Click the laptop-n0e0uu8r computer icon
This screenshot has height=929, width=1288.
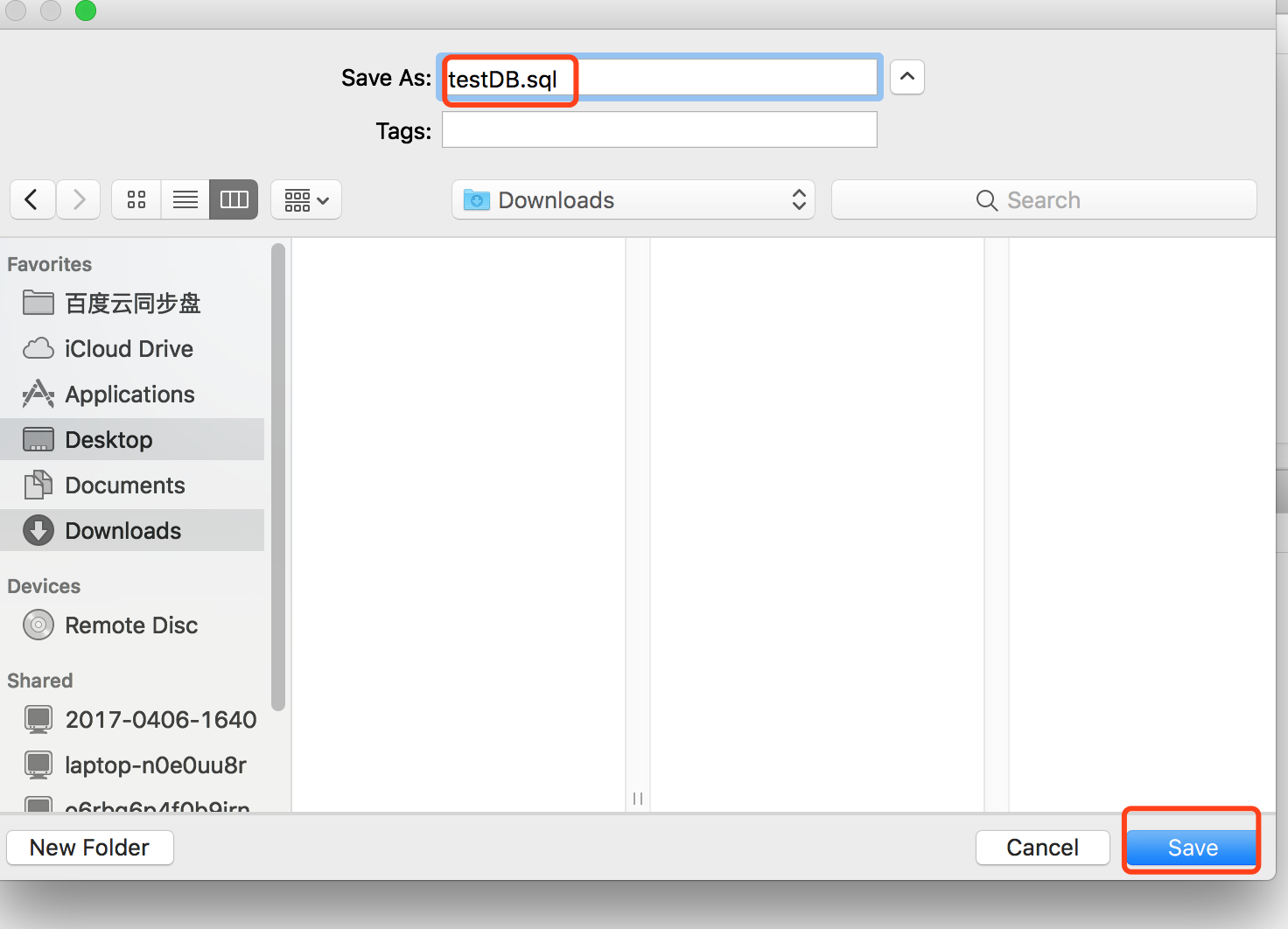click(x=38, y=765)
